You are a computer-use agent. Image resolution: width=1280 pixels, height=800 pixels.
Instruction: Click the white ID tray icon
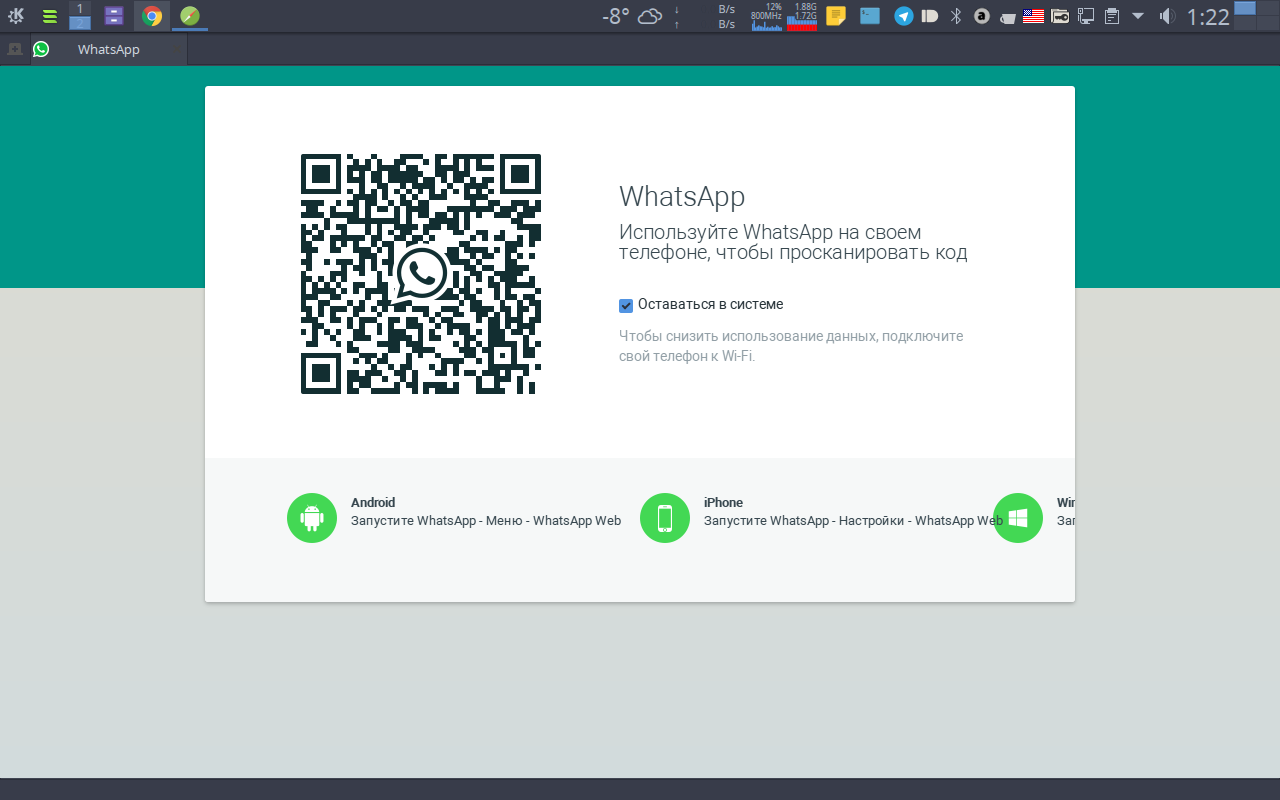coord(930,16)
